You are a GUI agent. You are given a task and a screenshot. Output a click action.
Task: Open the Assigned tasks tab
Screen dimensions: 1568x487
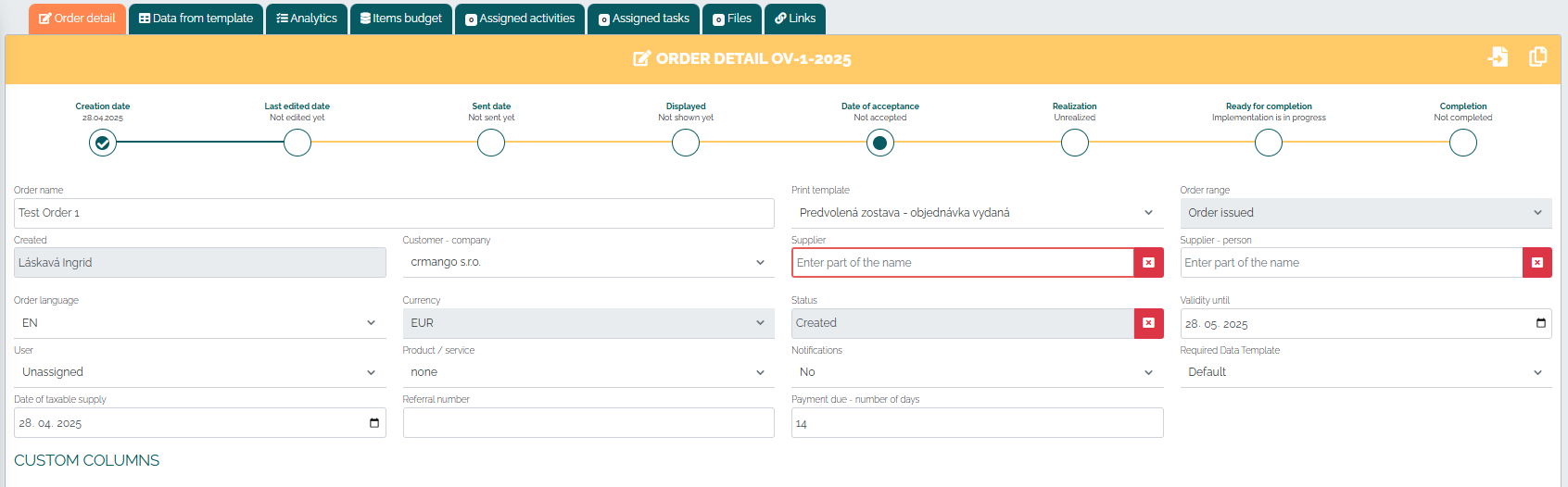coord(644,19)
